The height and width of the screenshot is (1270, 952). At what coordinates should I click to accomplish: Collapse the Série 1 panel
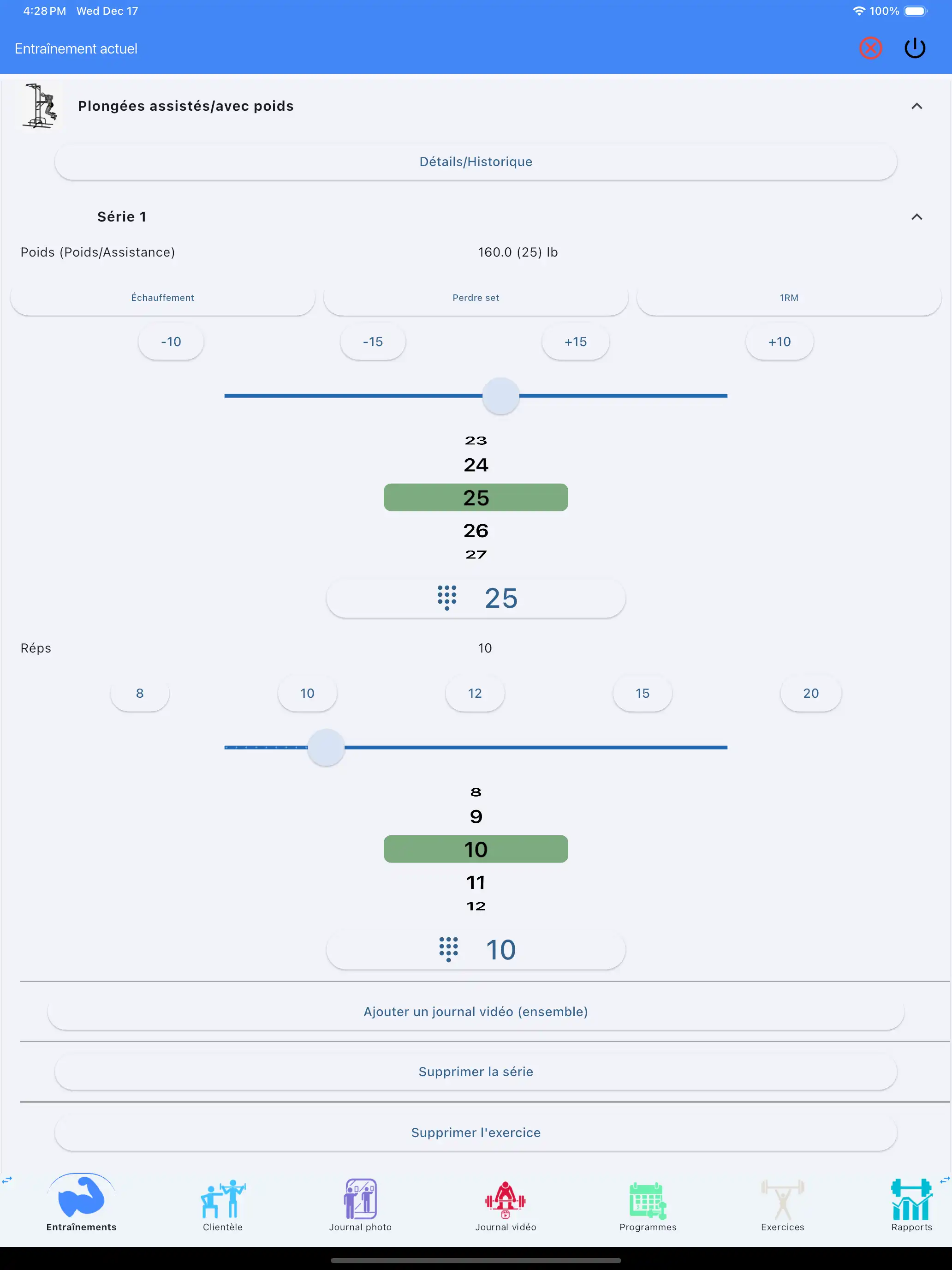[916, 217]
